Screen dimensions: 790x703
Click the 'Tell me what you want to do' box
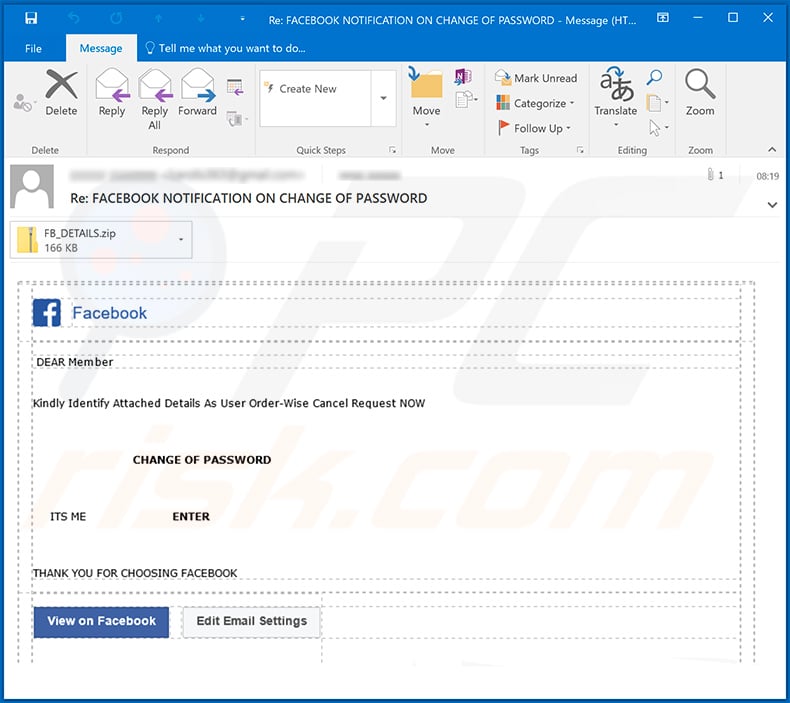coord(225,48)
